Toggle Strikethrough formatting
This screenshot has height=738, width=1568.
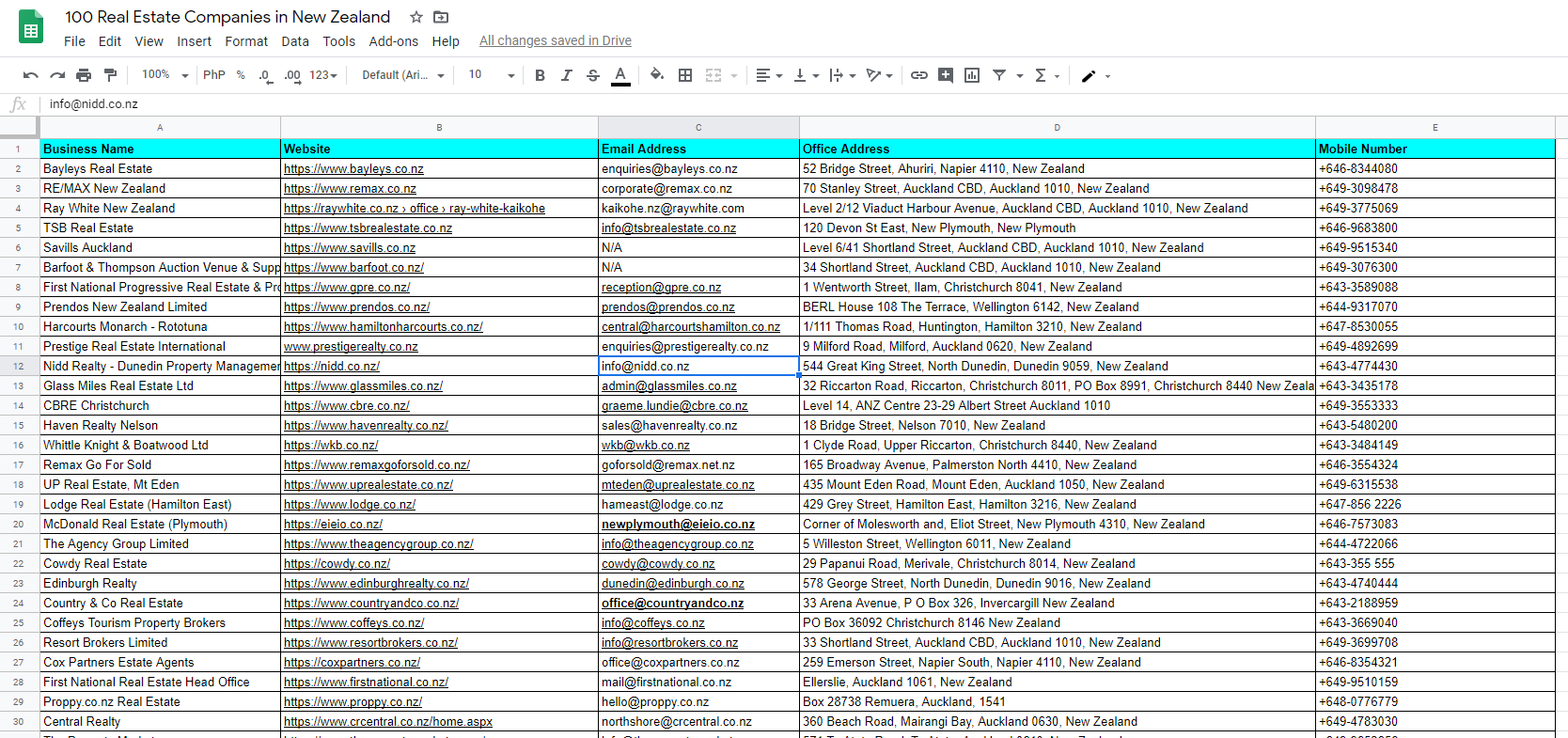[x=593, y=75]
